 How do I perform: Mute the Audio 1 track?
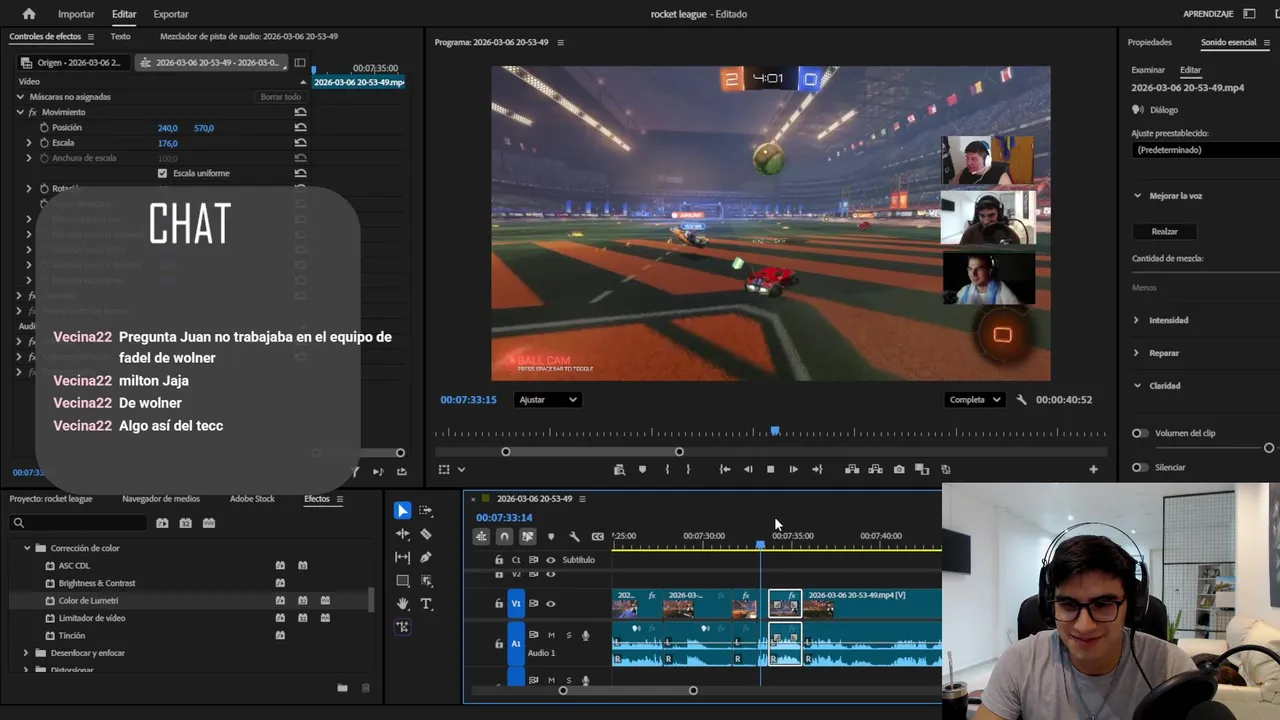point(551,635)
